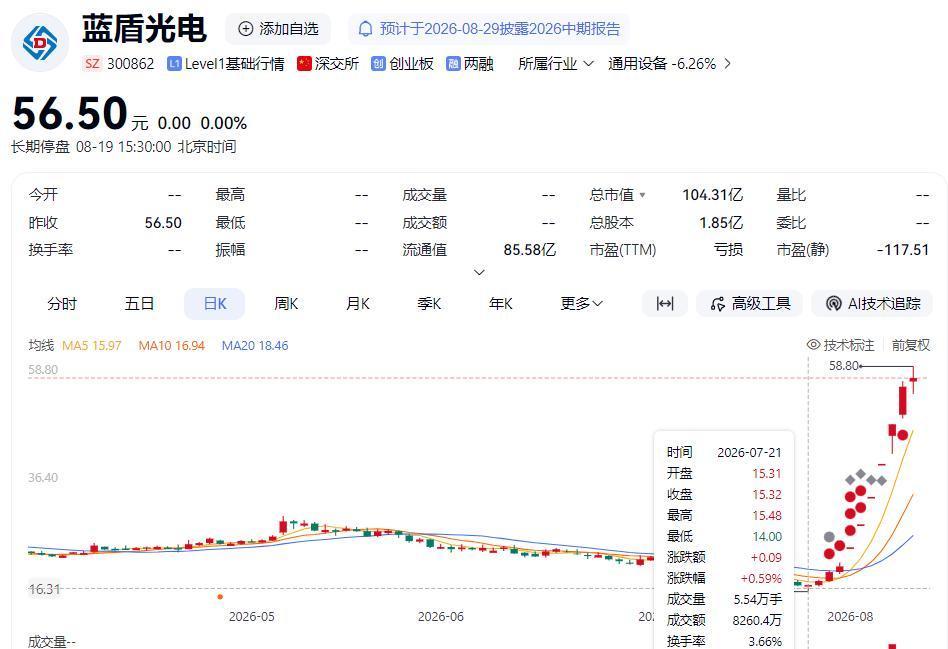Open the 更多 period dropdown
The image size is (948, 649).
point(581,304)
